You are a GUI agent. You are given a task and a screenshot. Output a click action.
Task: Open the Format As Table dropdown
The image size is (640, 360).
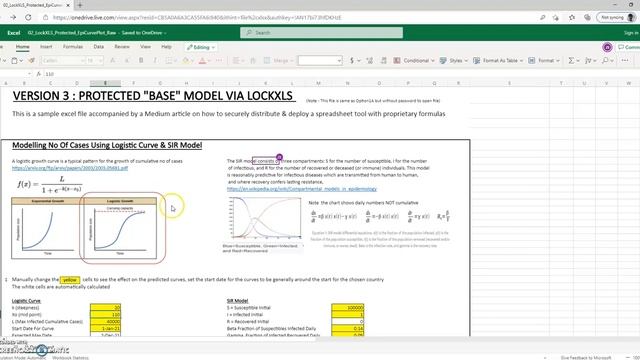pyautogui.click(x=499, y=60)
